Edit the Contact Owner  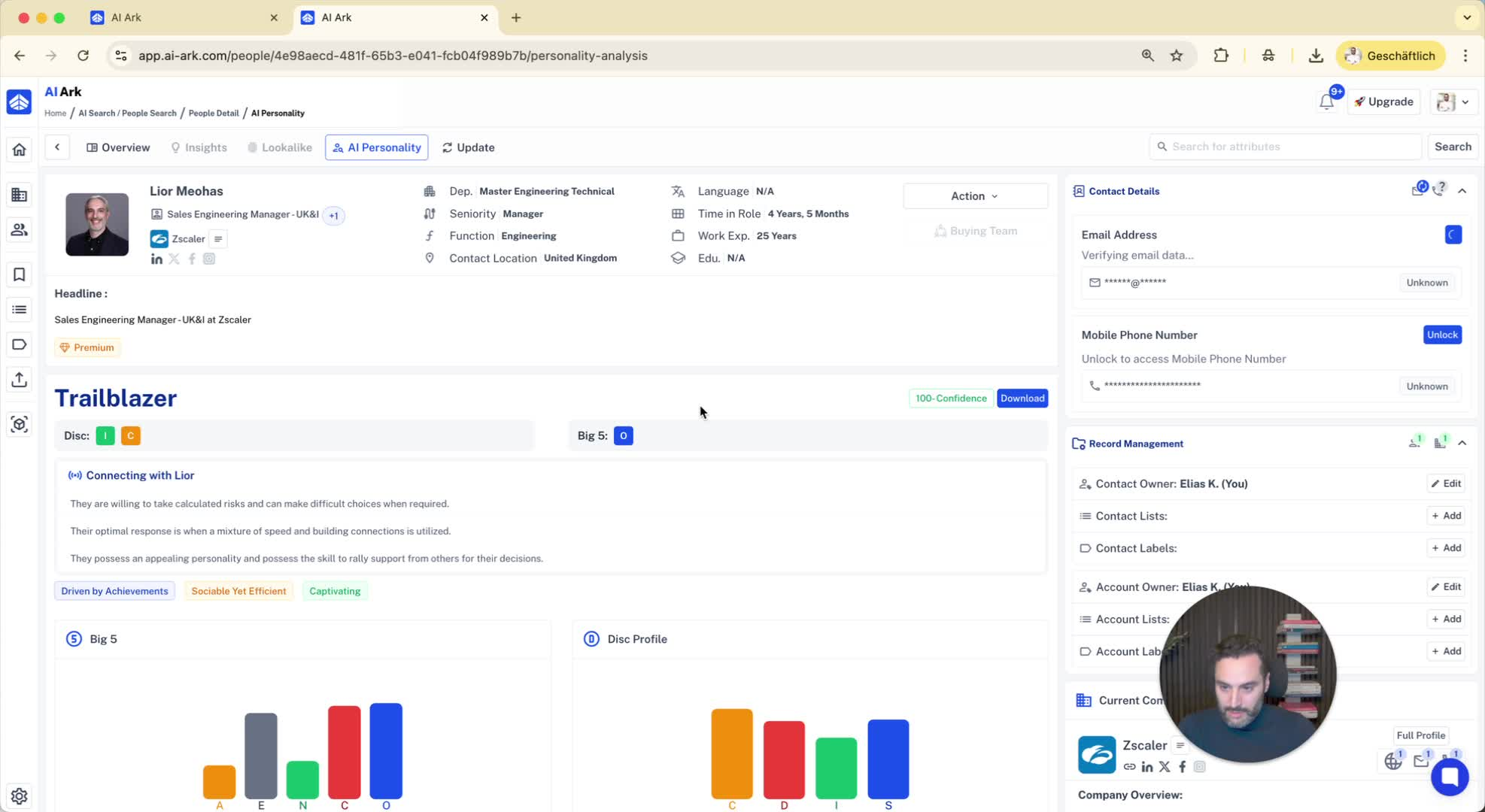click(x=1446, y=483)
